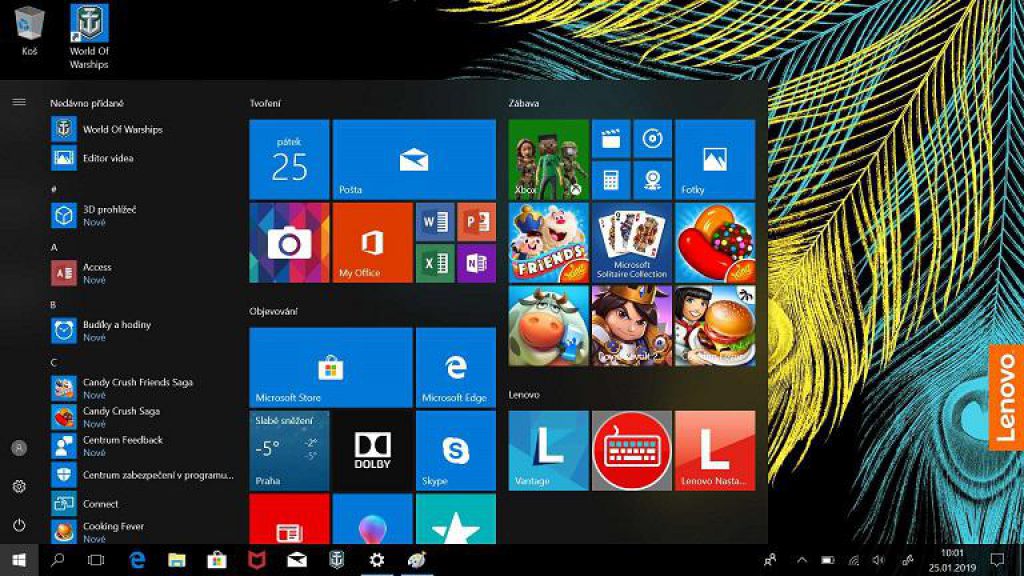Open the Cooking Fever burger tile
1024x576 pixels.
(x=715, y=326)
